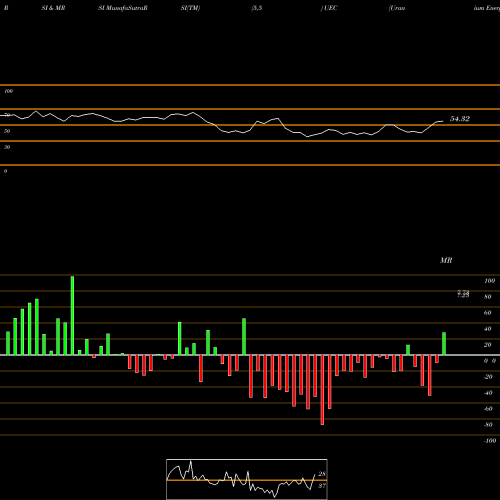This screenshot has height=500, width=500.
Task: Click the 50 label on RSI axis
Action: coord(7,131)
